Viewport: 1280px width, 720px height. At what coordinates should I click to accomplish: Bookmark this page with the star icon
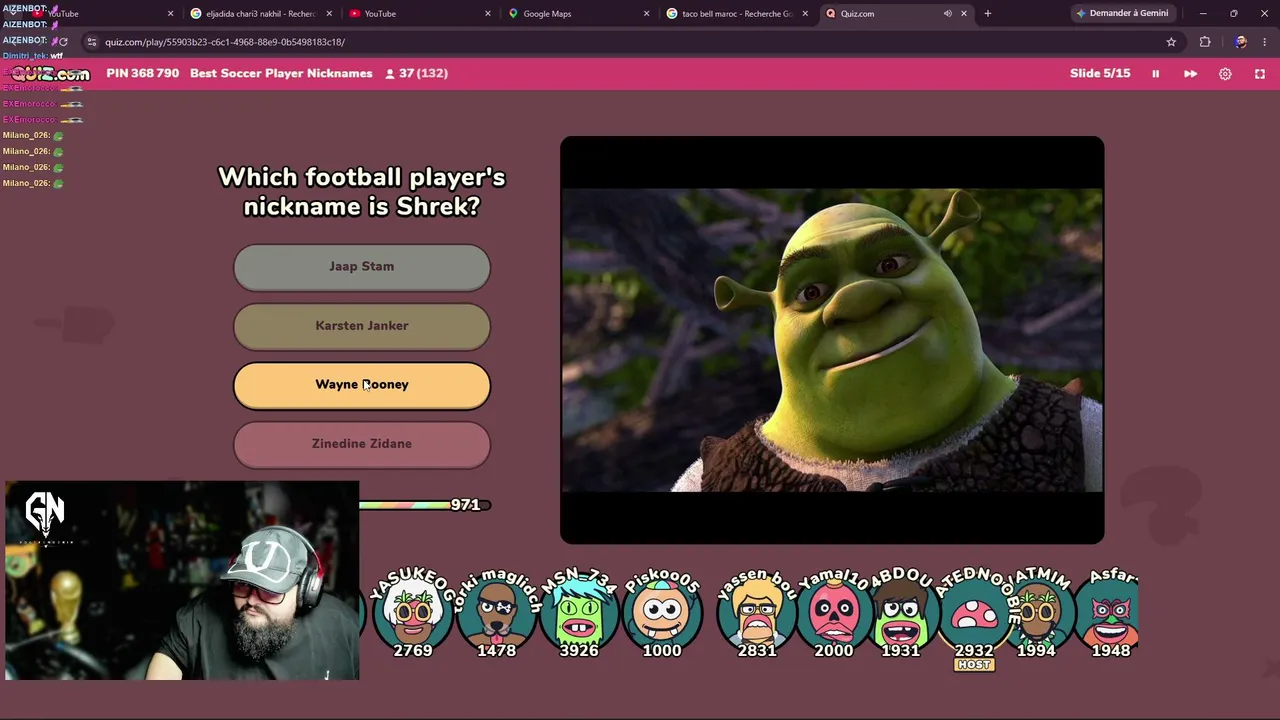[1171, 42]
